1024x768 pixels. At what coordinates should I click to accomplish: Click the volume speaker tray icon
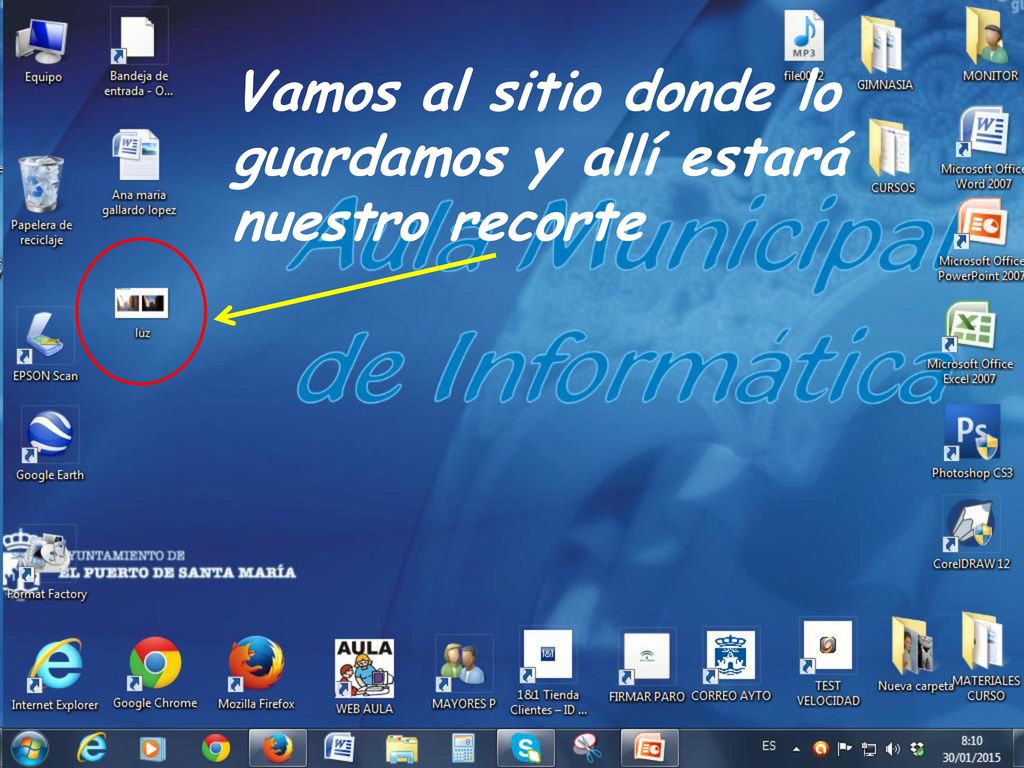tap(892, 748)
